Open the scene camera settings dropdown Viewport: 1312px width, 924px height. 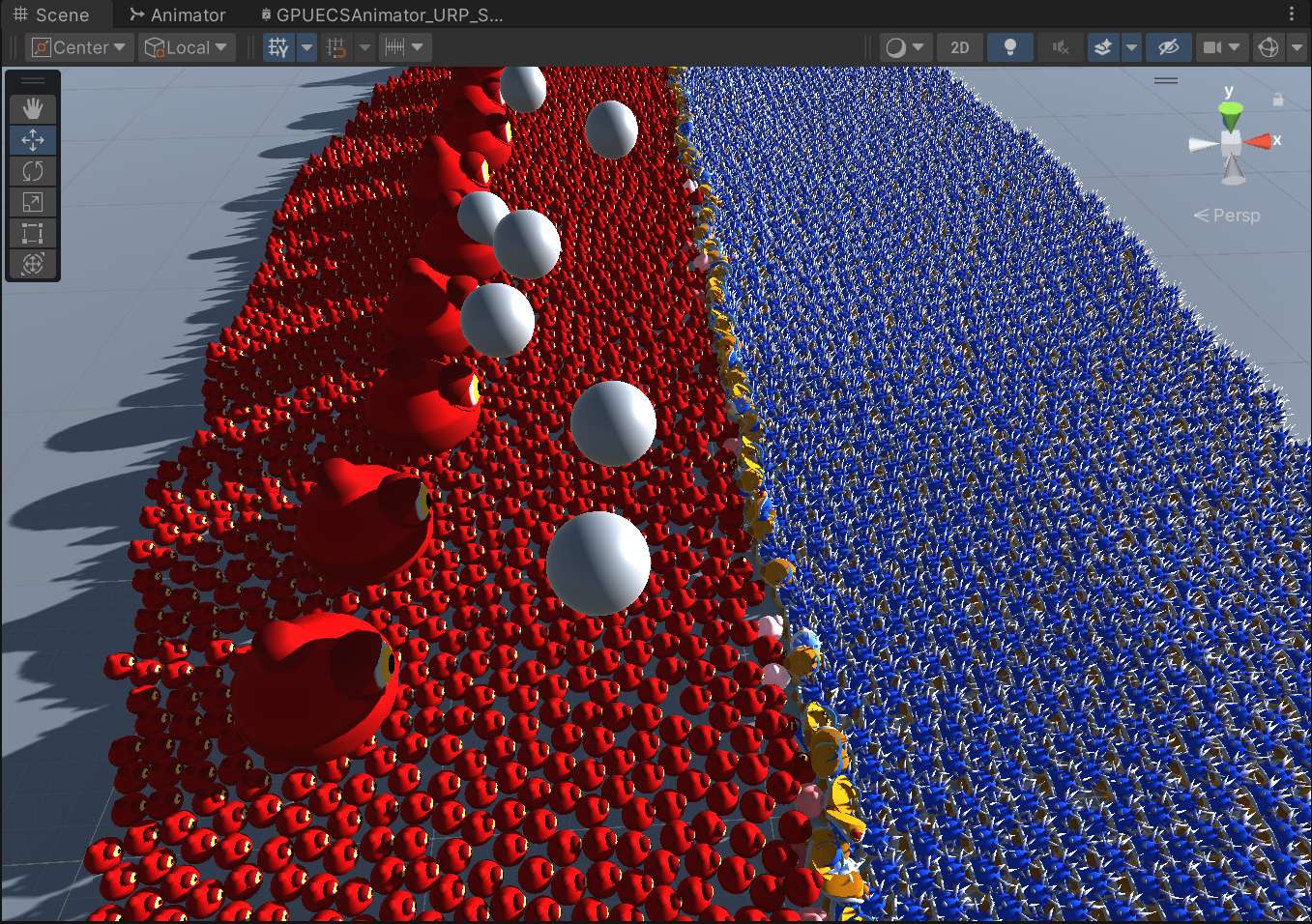1221,47
